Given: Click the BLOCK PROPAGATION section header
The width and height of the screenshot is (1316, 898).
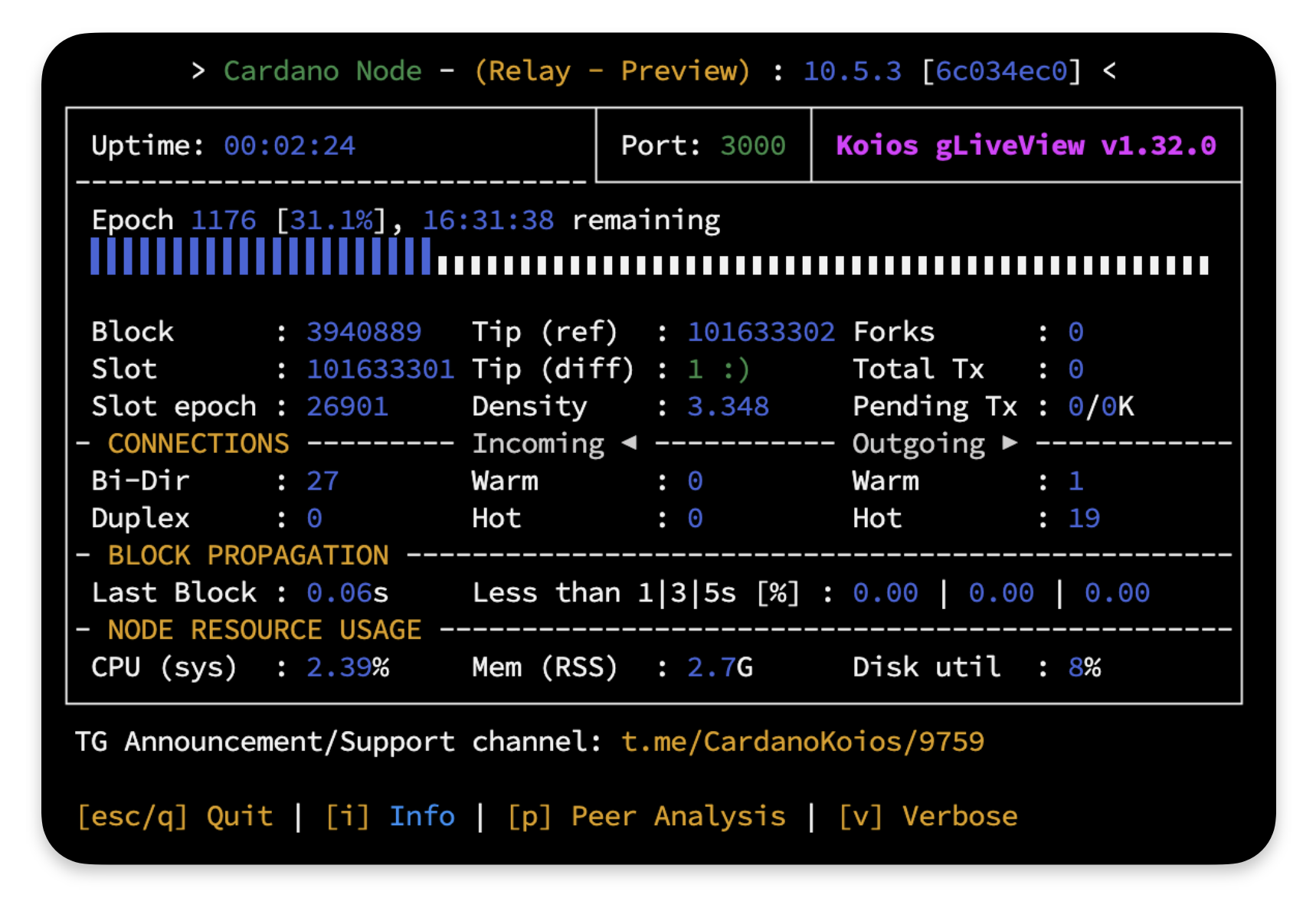Looking at the screenshot, I should pos(248,556).
